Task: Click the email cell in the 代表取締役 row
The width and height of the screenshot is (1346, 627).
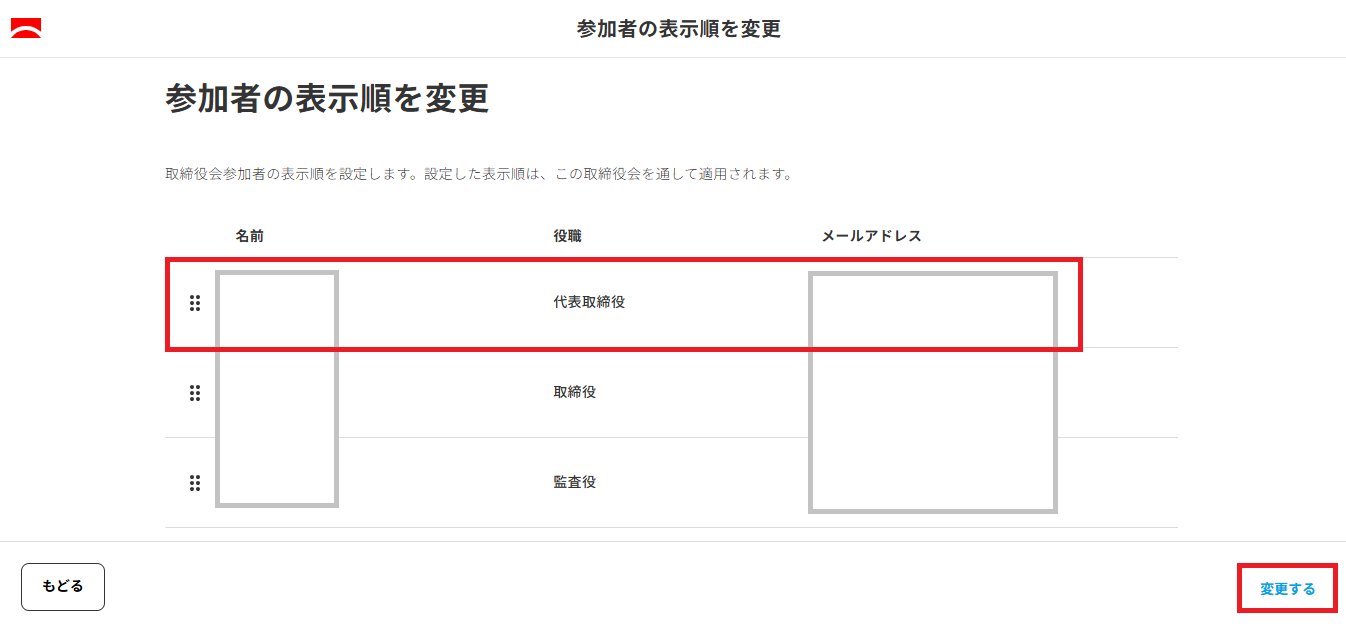Action: tap(932, 303)
